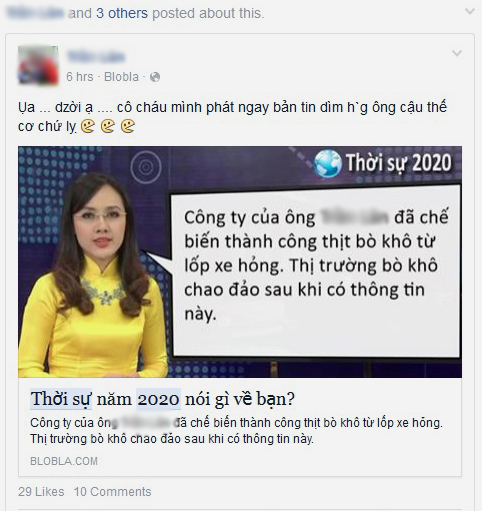Open the blurred author name on the post
The height and width of the screenshot is (511, 482).
[x=96, y=57]
